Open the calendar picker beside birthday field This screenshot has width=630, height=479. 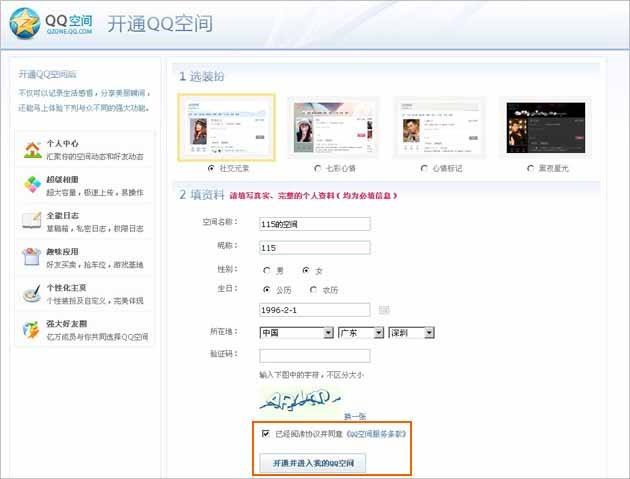383,310
